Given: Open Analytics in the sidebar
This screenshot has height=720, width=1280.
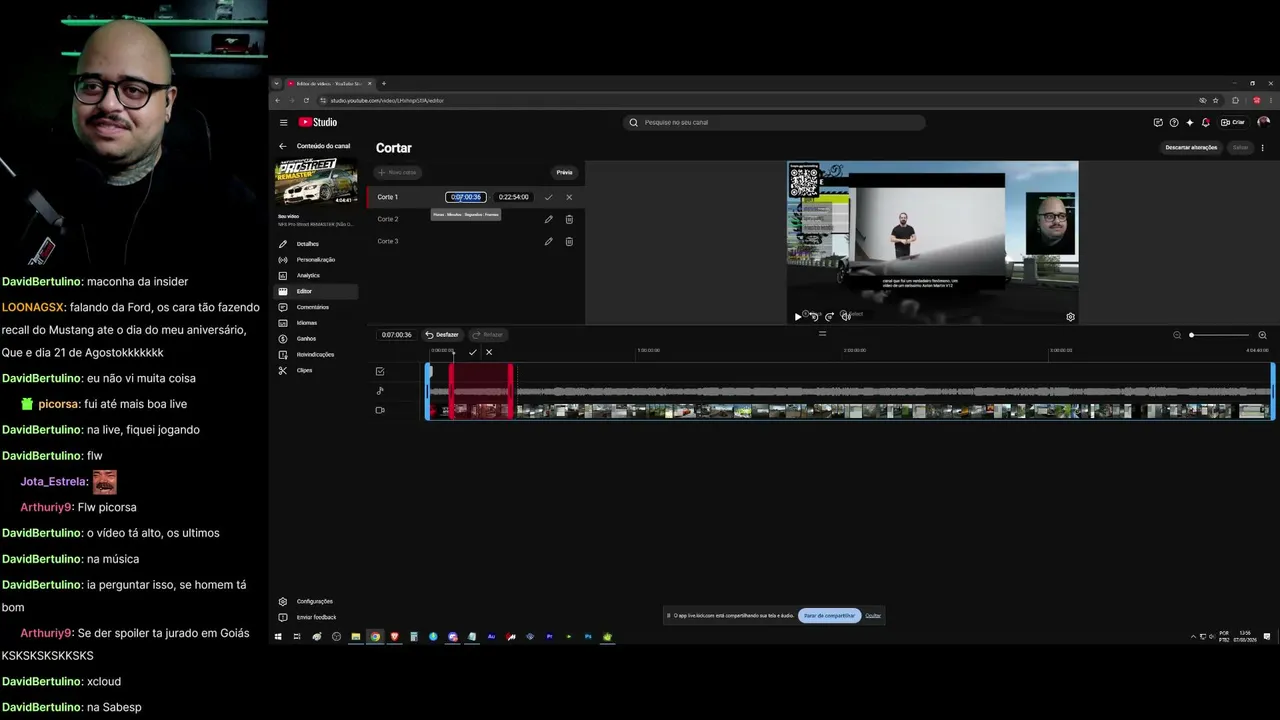Looking at the screenshot, I should point(315,275).
